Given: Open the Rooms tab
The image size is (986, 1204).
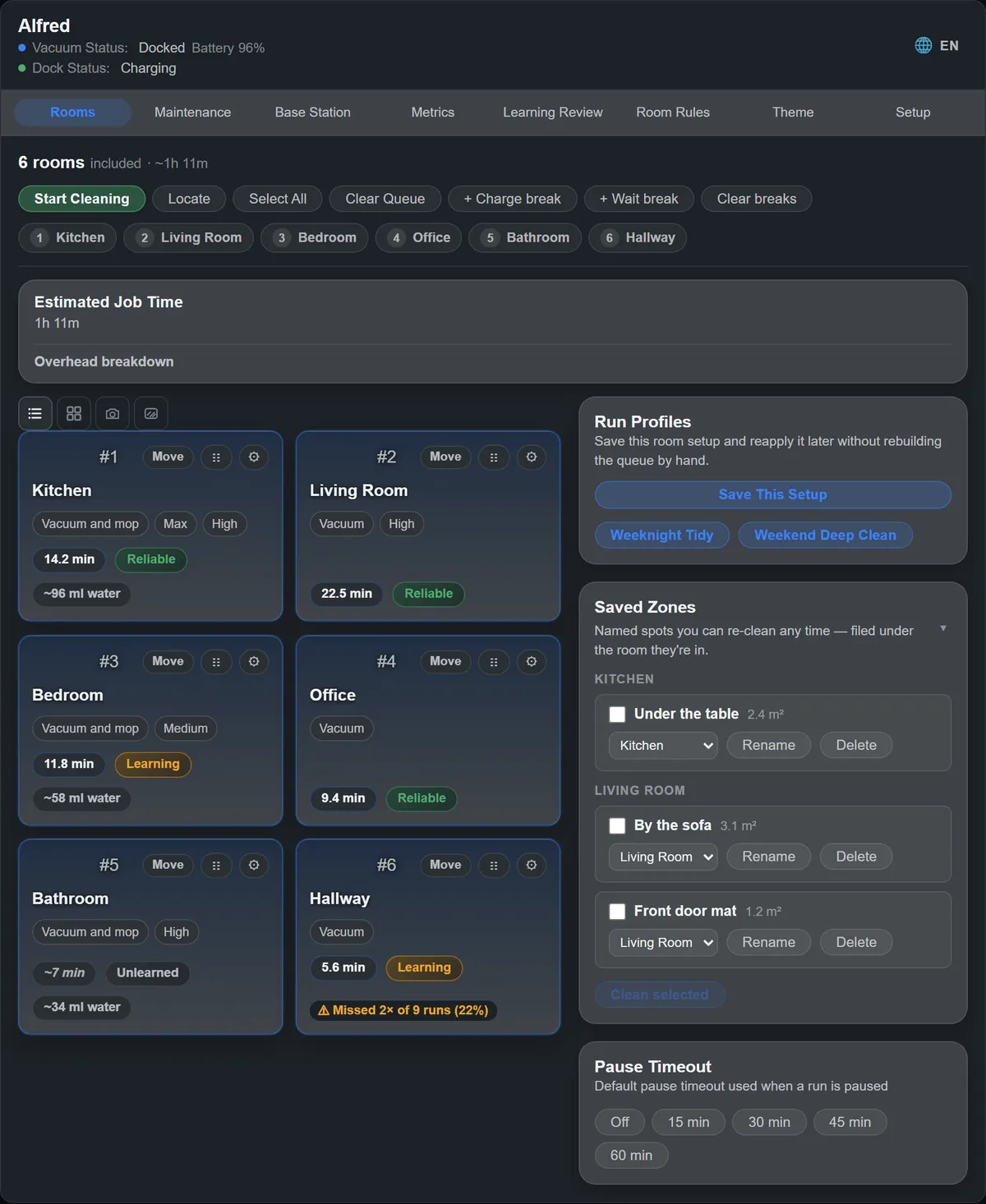Looking at the screenshot, I should [x=72, y=113].
